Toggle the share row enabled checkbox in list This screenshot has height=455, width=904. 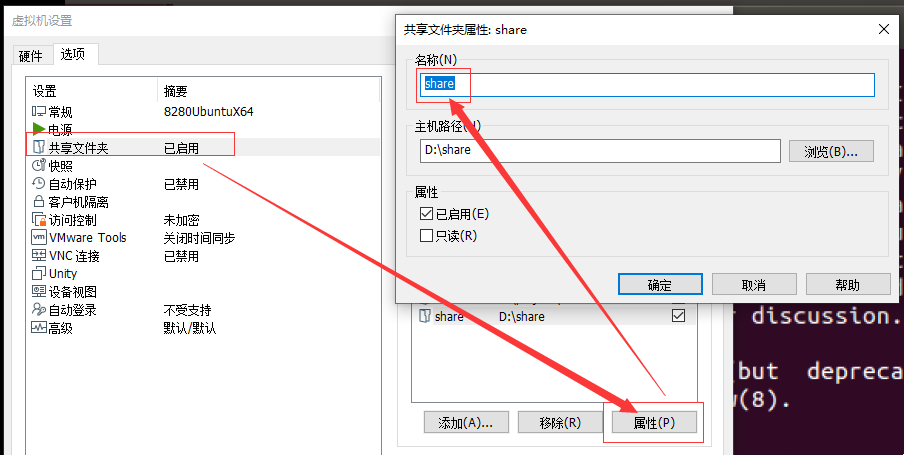point(679,316)
